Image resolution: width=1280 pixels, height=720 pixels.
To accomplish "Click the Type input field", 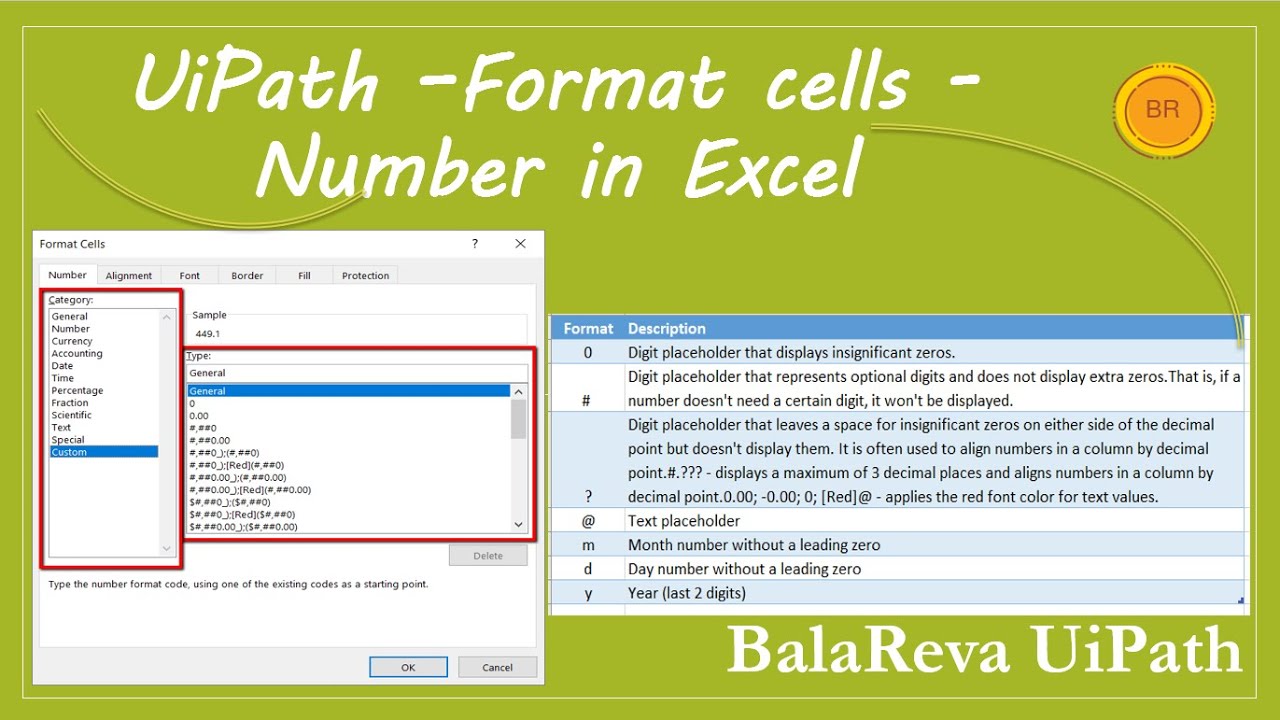I will tap(357, 373).
